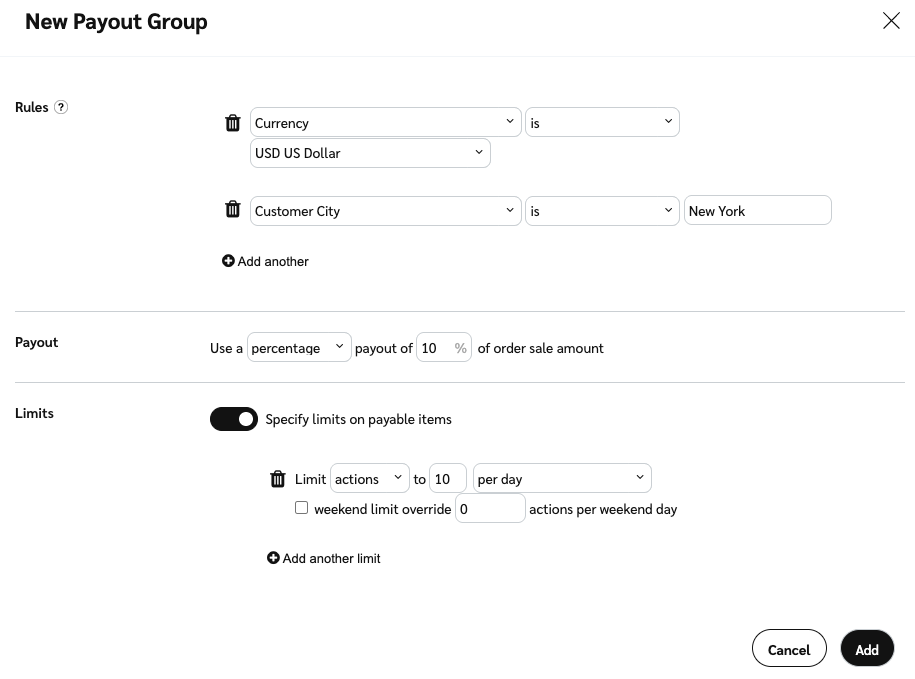Open the USD US Dollar dropdown
This screenshot has width=915, height=679.
click(370, 153)
